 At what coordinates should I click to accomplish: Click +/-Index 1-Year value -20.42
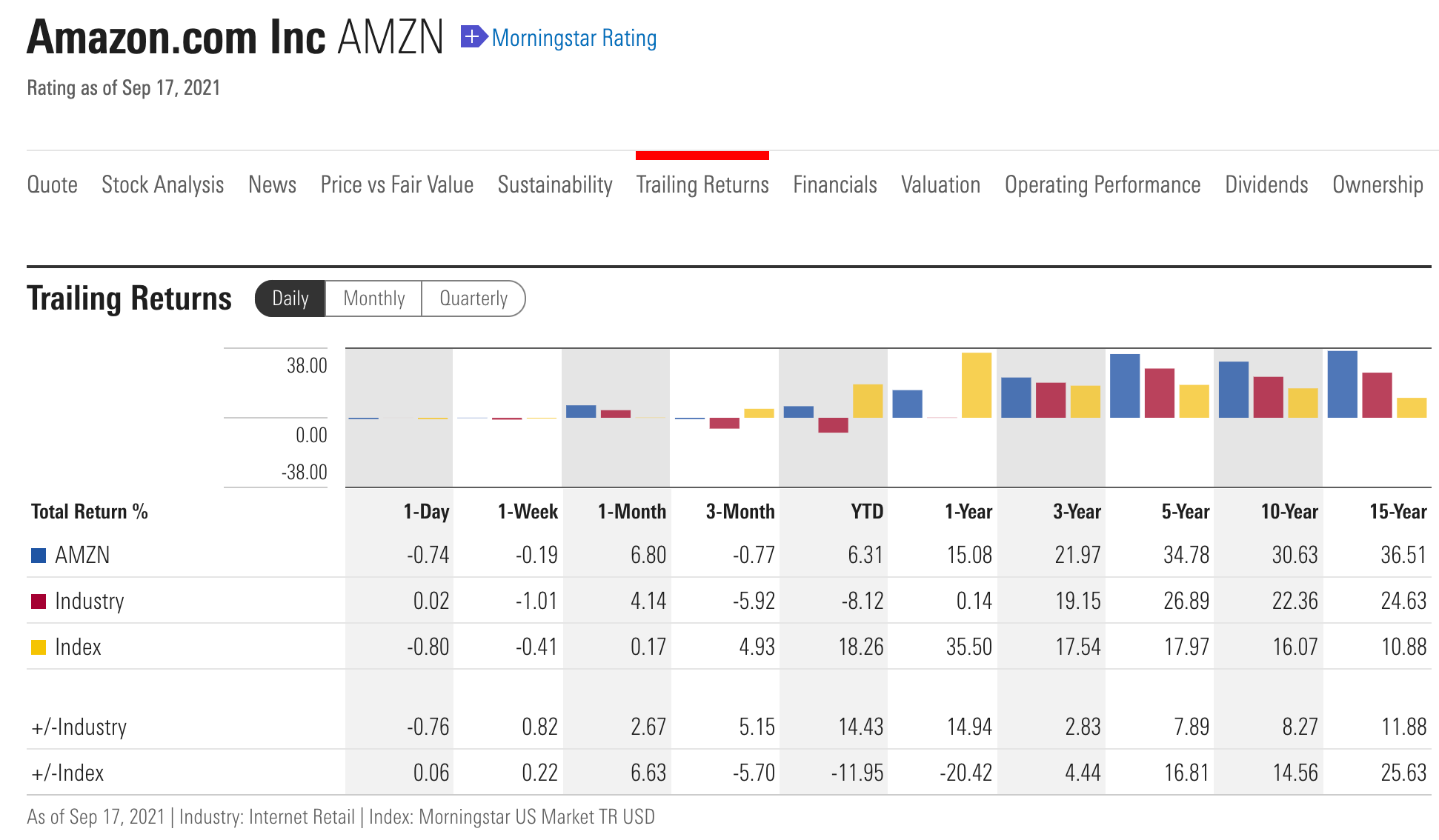tap(966, 773)
